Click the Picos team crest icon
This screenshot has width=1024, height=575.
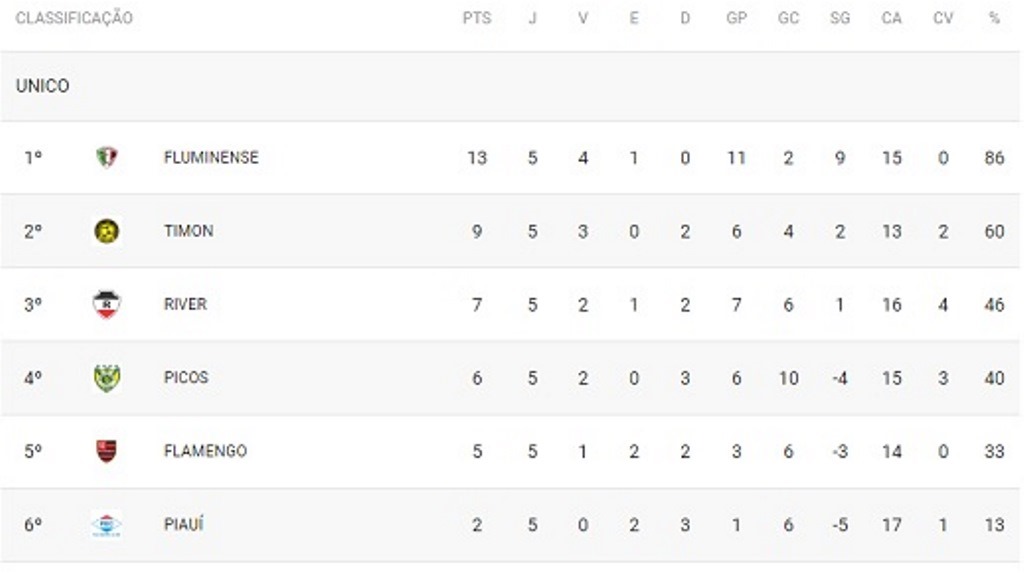click(x=106, y=378)
